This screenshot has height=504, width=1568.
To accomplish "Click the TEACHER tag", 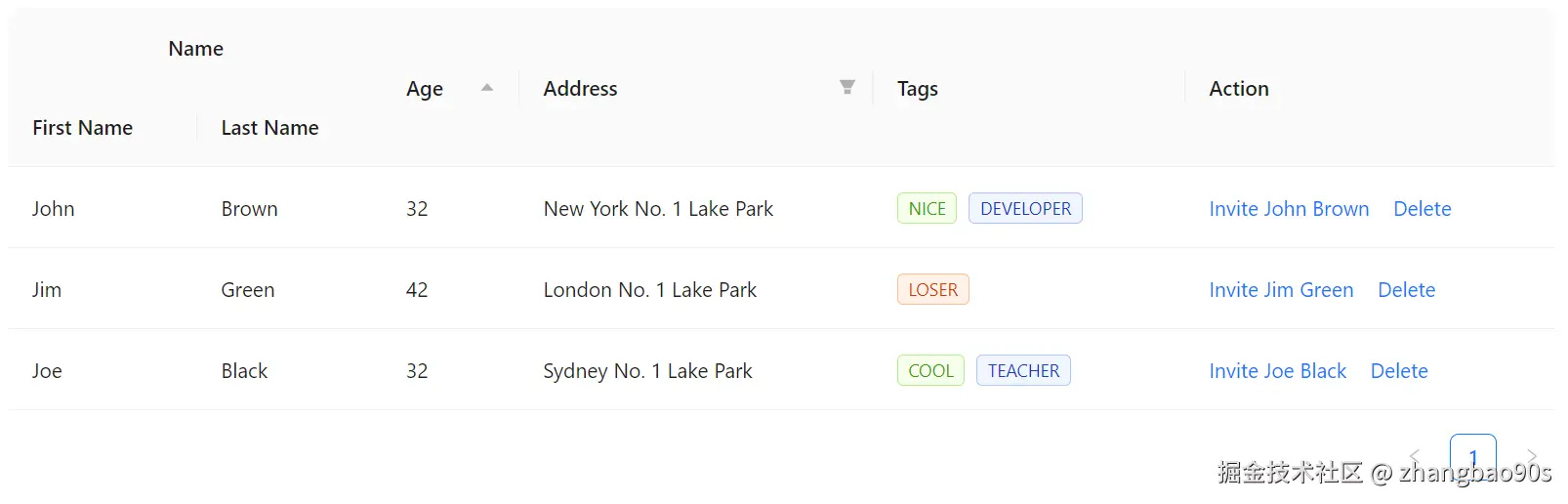I will (x=1023, y=371).
